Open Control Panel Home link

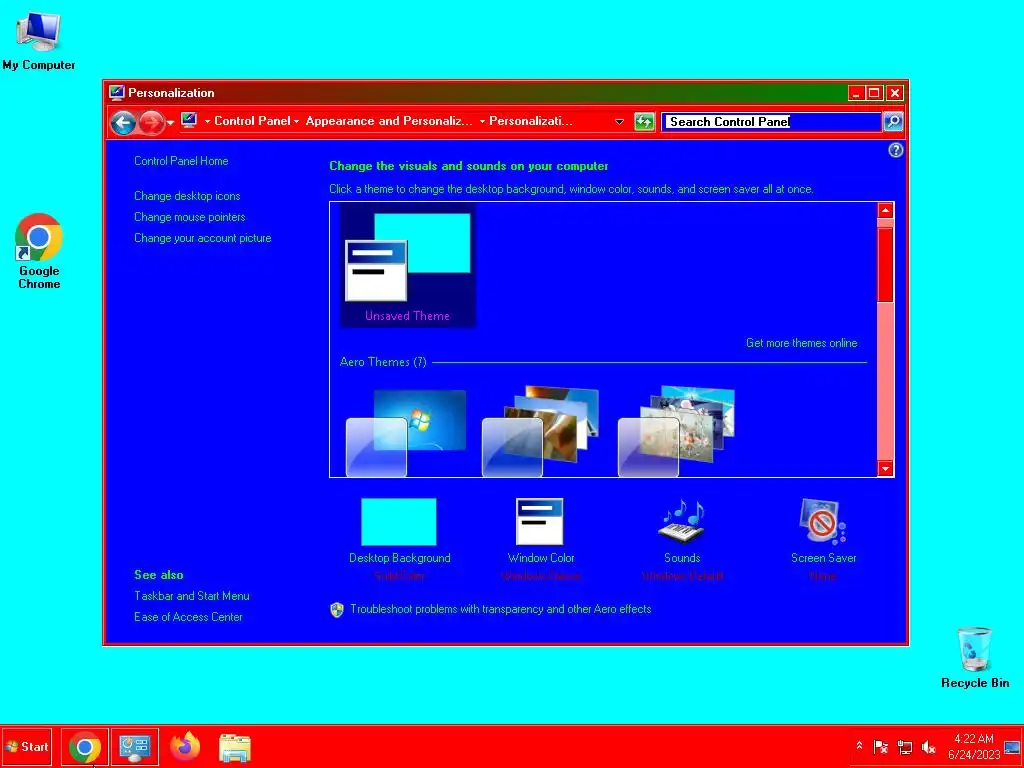pos(181,161)
